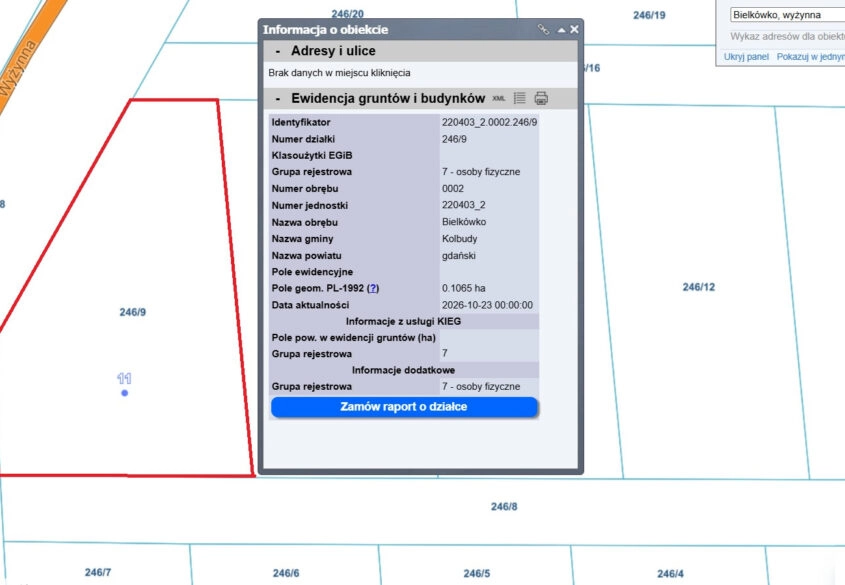This screenshot has width=845, height=585.
Task: Export parcel data using the XML icon
Action: coord(499,99)
